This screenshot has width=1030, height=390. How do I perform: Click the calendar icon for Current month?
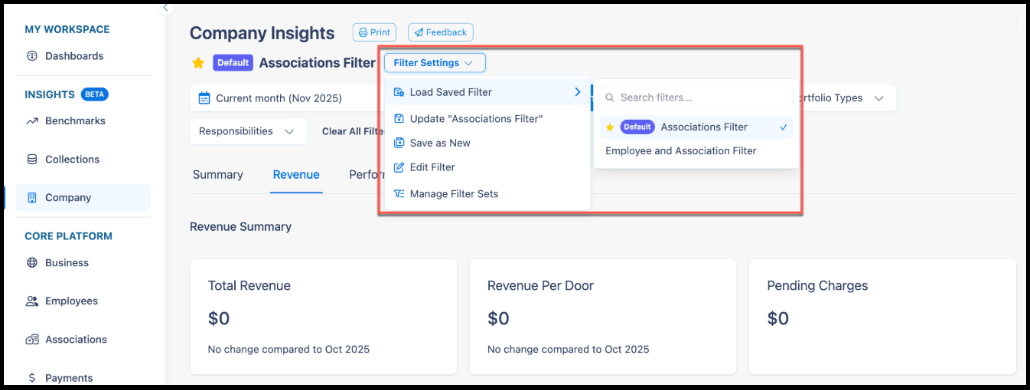click(204, 98)
